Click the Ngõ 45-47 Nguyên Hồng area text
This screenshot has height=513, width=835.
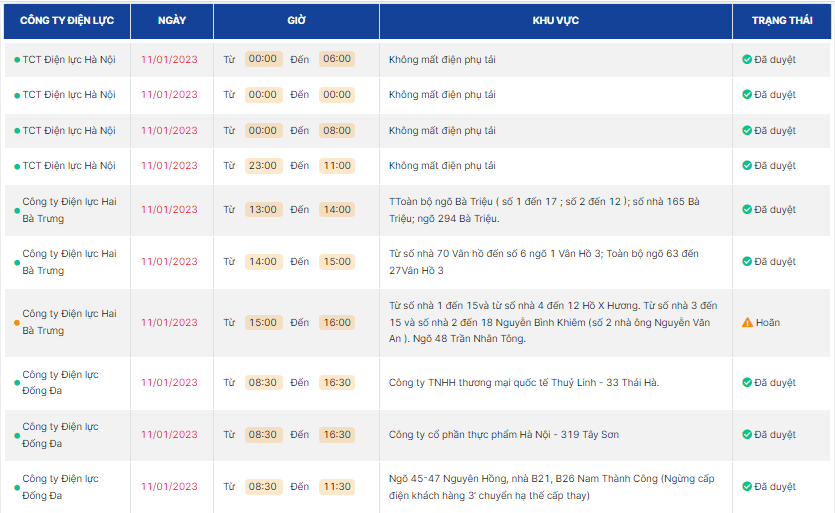click(551, 487)
